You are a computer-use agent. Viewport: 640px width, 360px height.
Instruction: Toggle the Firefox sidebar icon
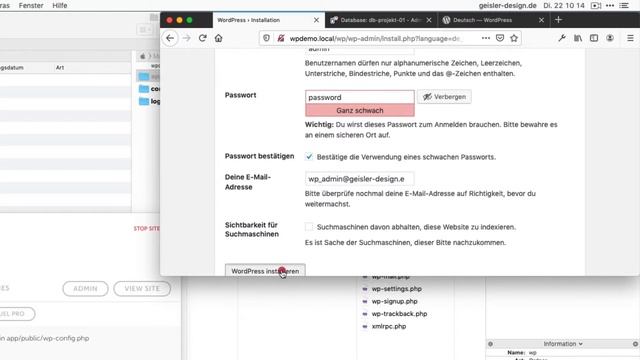594,38
